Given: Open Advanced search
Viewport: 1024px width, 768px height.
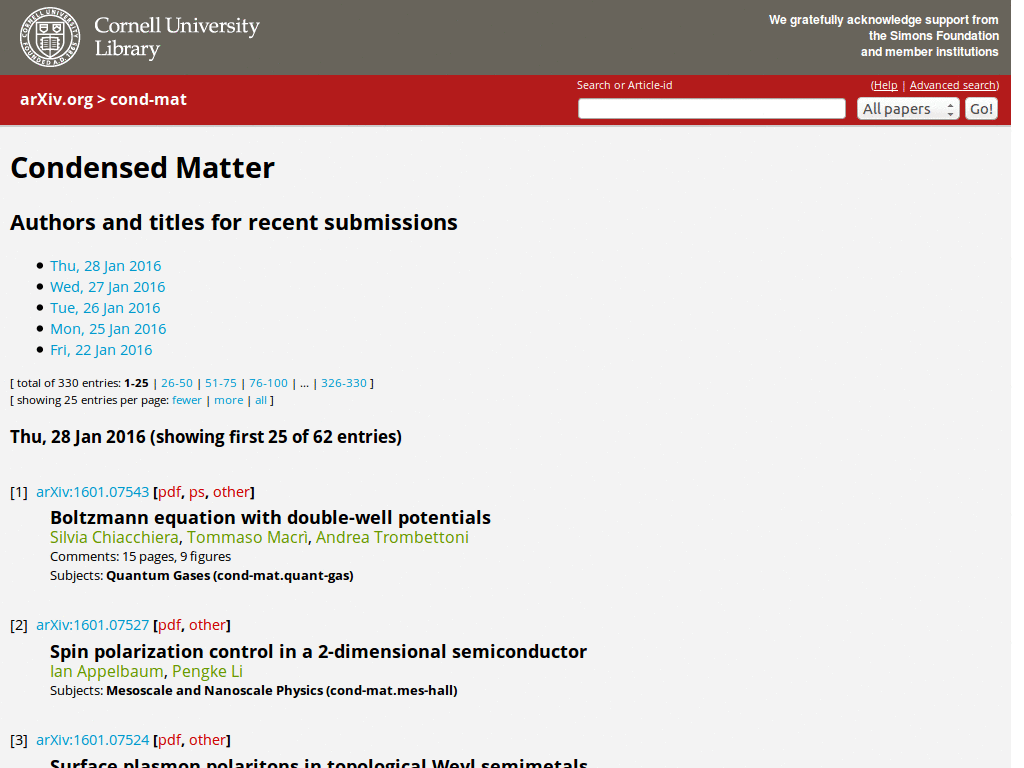Looking at the screenshot, I should coord(951,85).
